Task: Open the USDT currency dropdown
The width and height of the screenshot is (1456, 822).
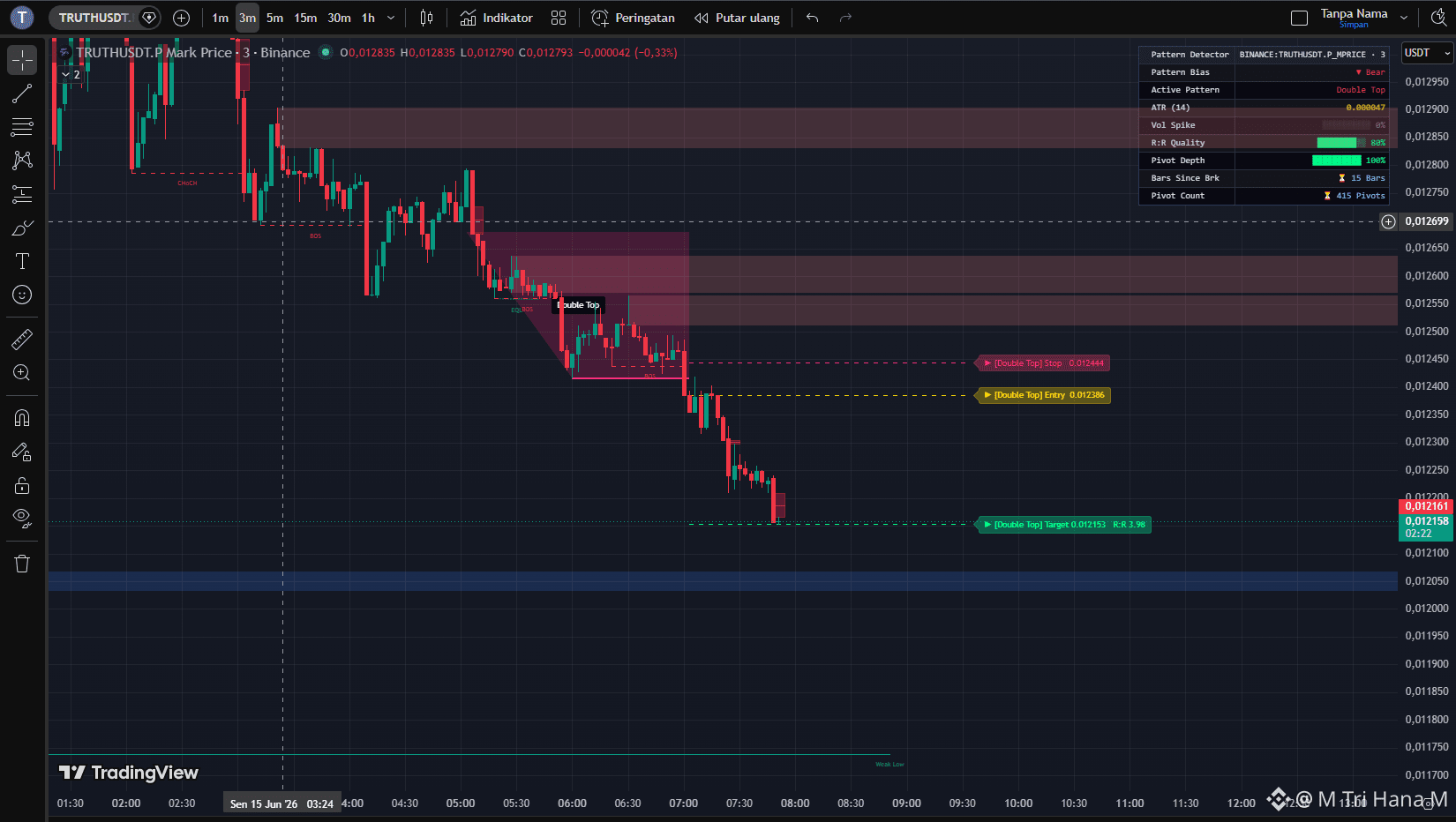Action: [x=1427, y=53]
